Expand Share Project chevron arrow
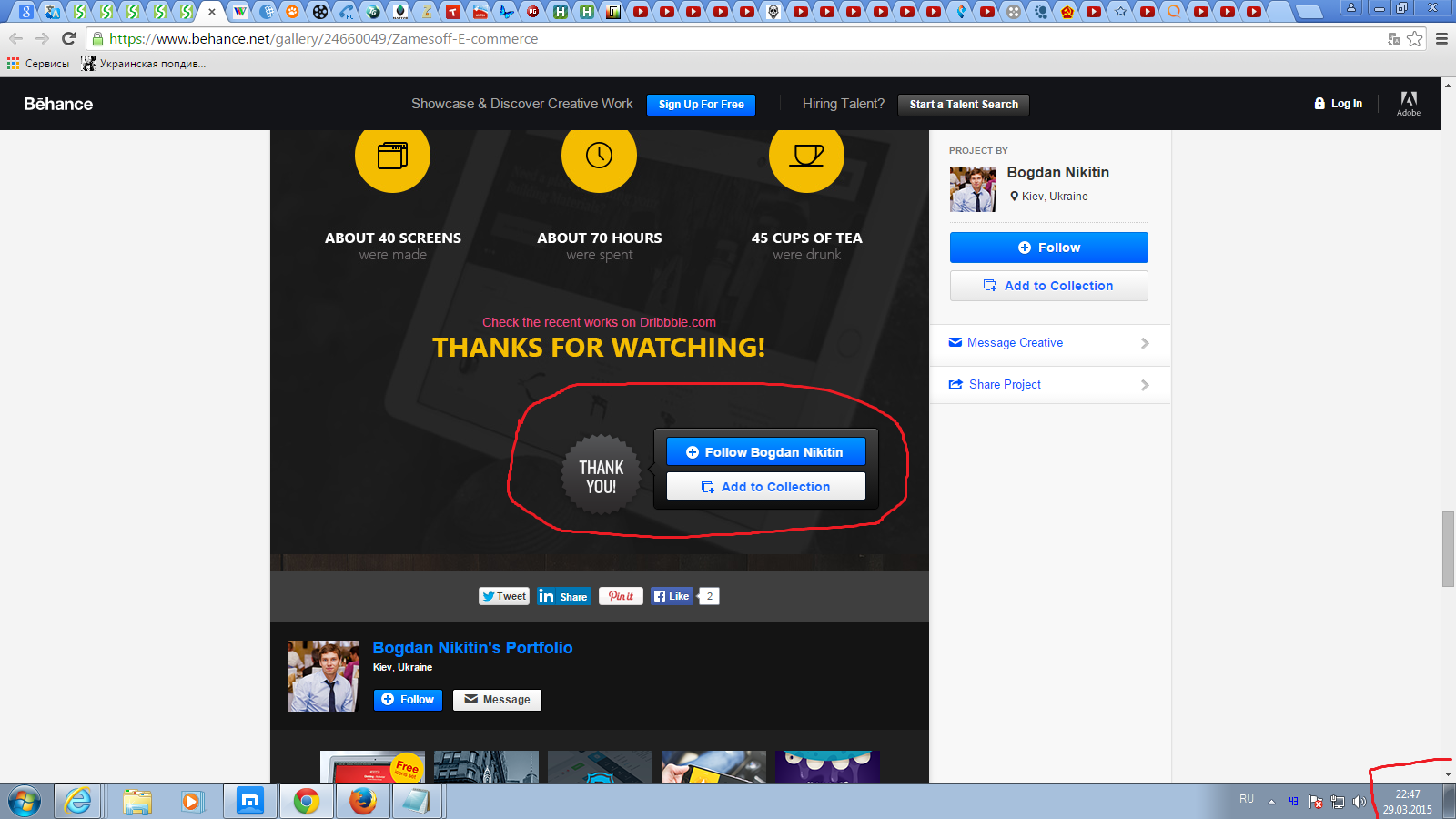 (x=1145, y=385)
